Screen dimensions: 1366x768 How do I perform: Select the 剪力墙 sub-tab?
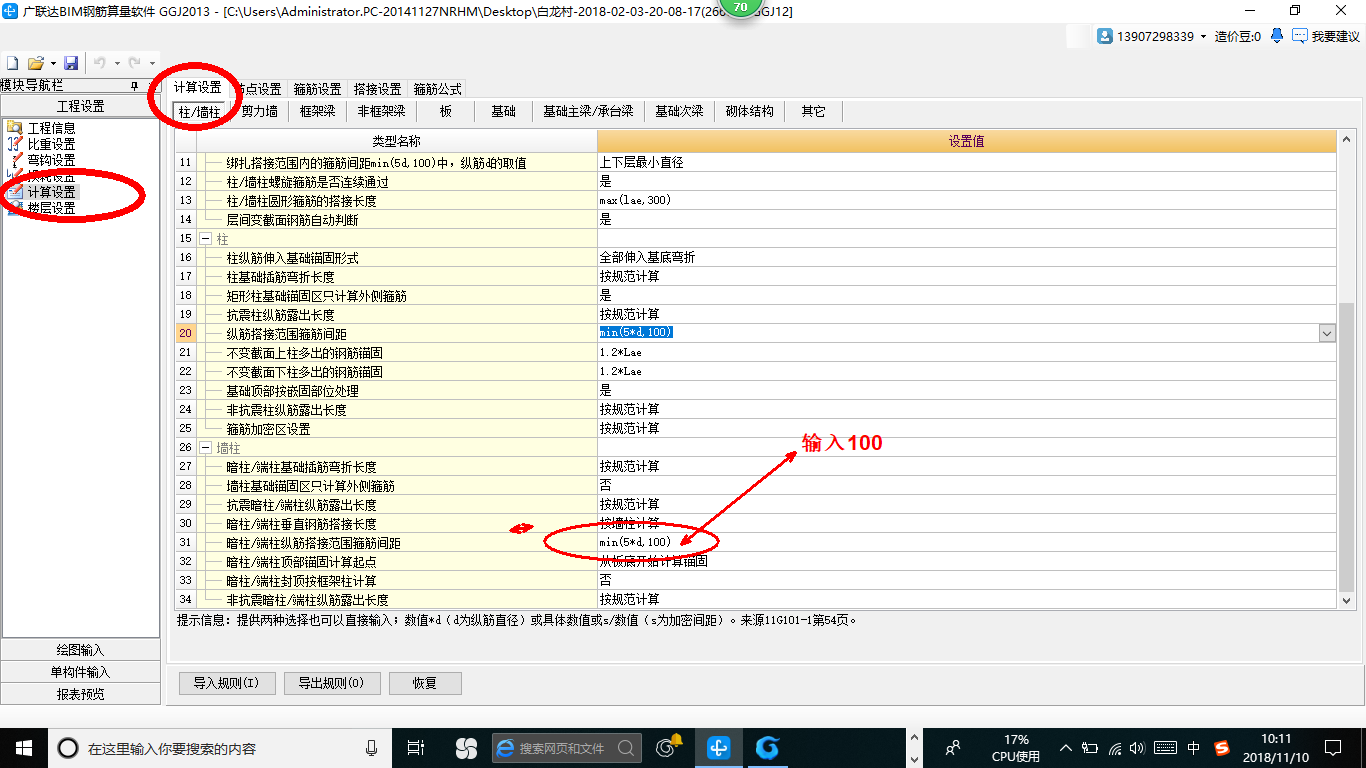259,111
